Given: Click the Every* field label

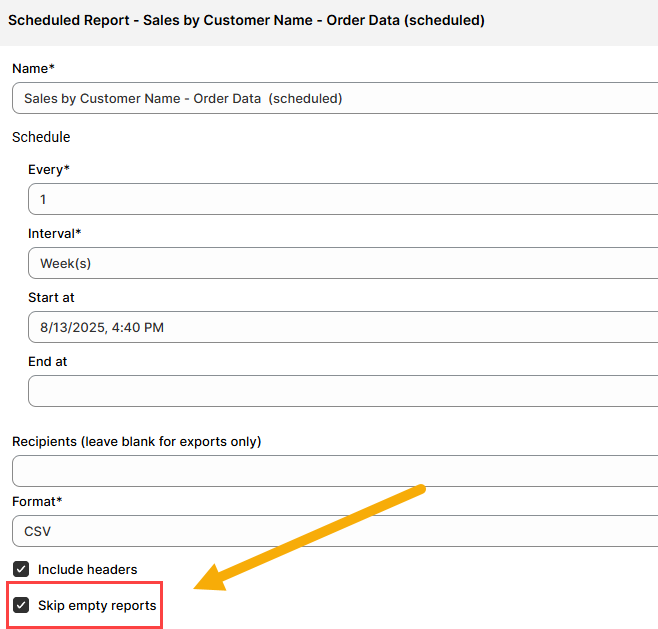Looking at the screenshot, I should [x=49, y=169].
